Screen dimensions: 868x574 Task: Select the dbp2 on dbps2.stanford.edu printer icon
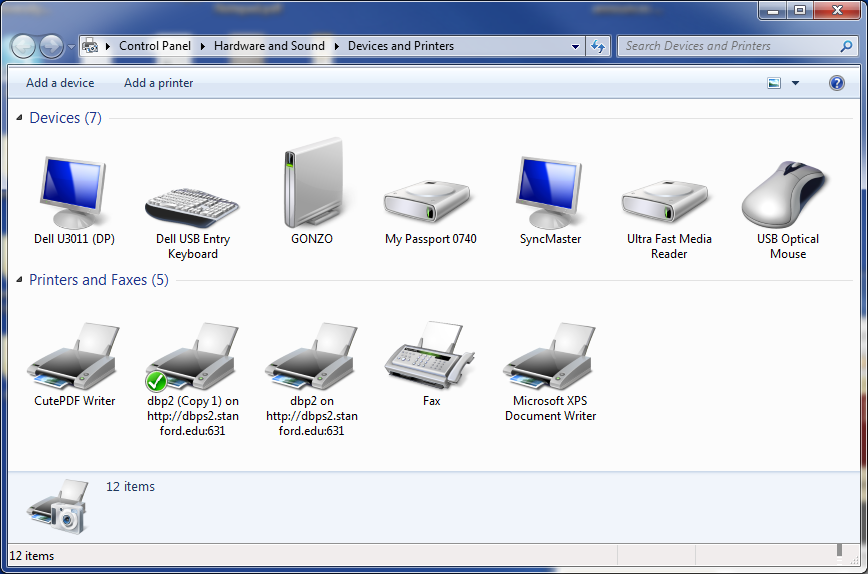(x=311, y=356)
